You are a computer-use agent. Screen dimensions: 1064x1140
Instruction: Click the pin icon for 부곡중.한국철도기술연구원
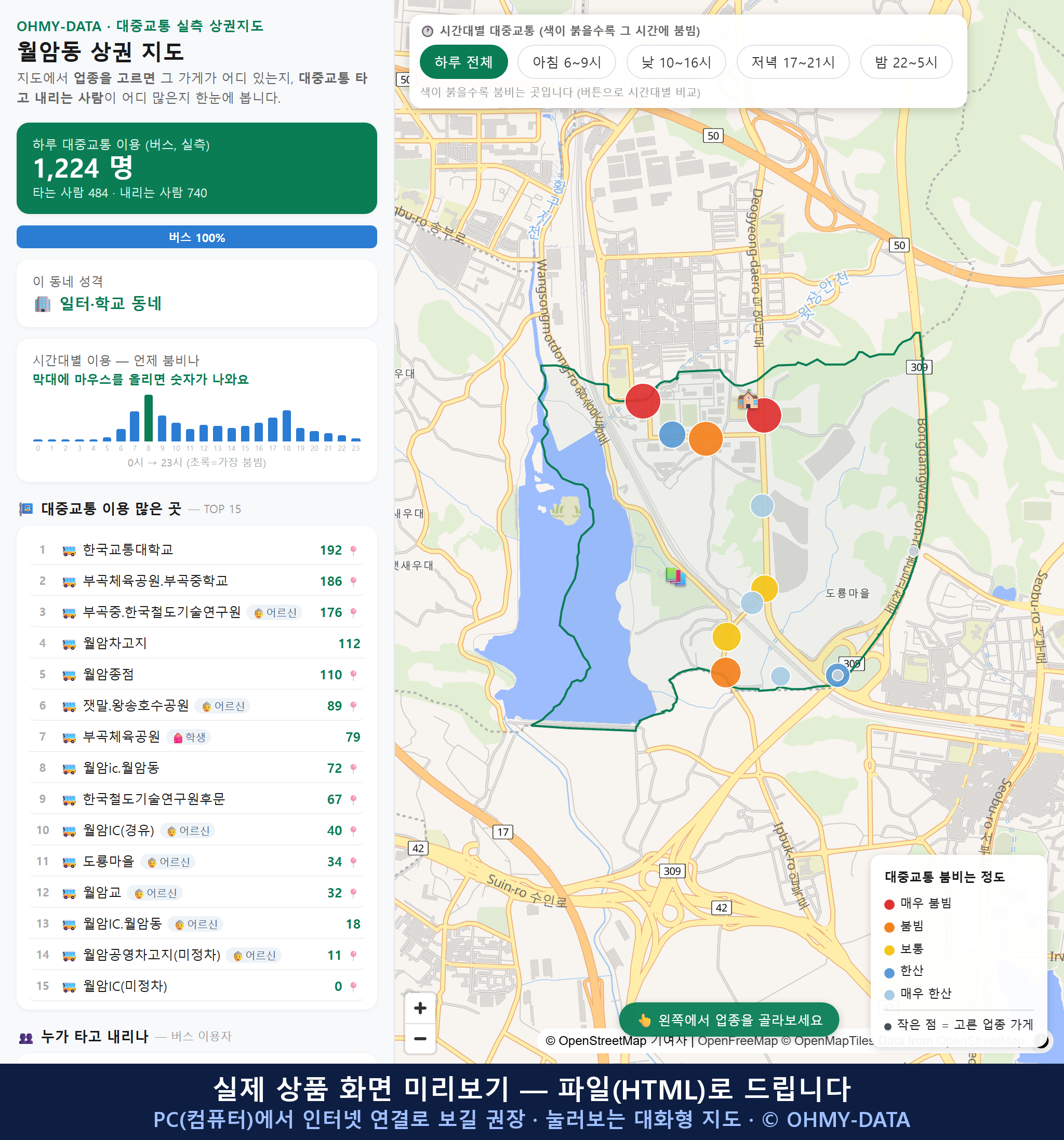pos(353,612)
